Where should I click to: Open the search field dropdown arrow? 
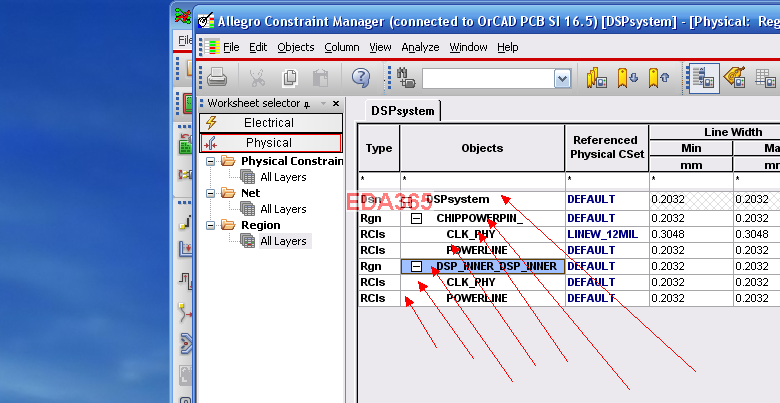[562, 79]
